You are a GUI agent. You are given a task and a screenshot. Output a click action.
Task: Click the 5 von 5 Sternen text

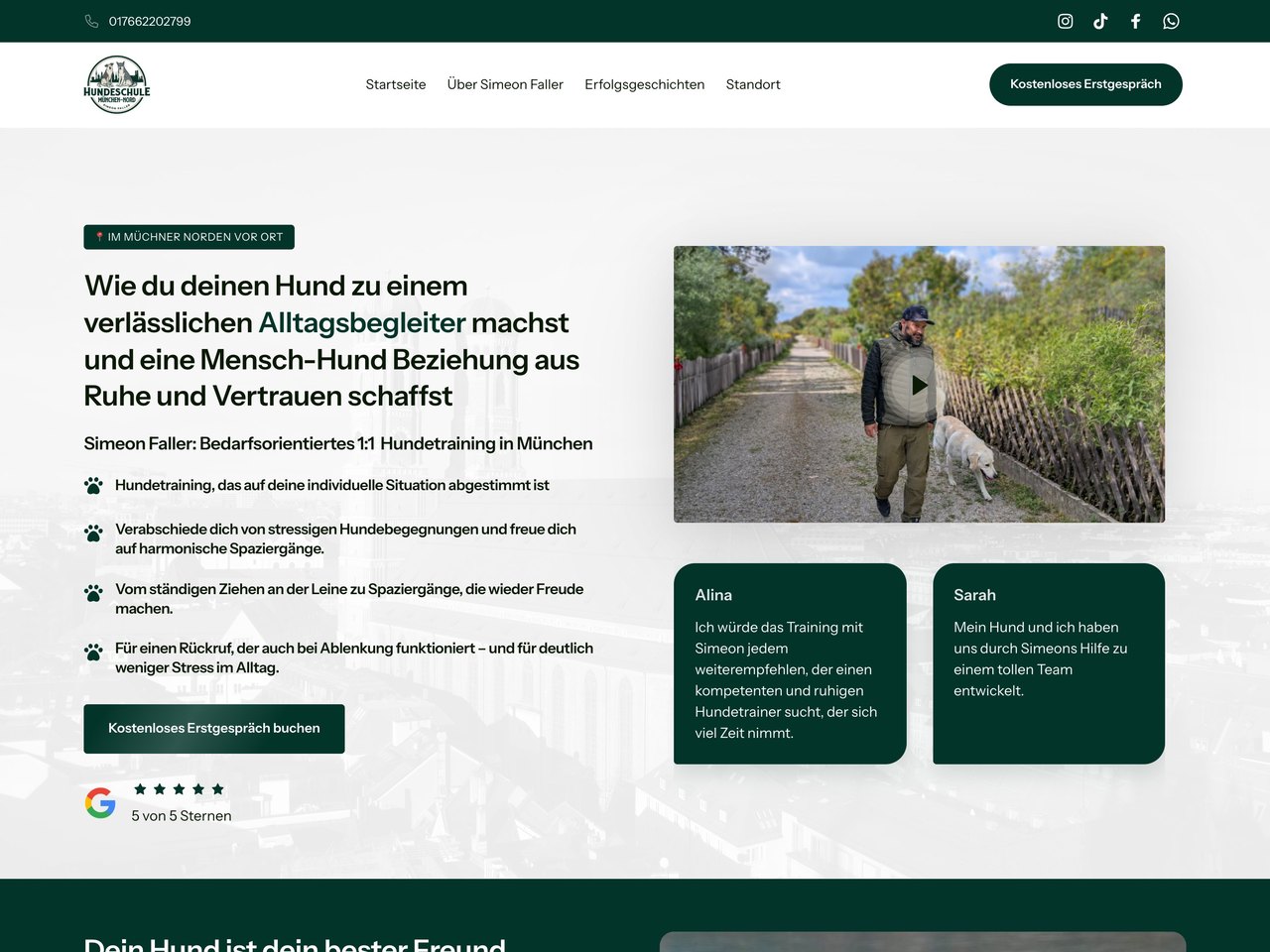182,816
